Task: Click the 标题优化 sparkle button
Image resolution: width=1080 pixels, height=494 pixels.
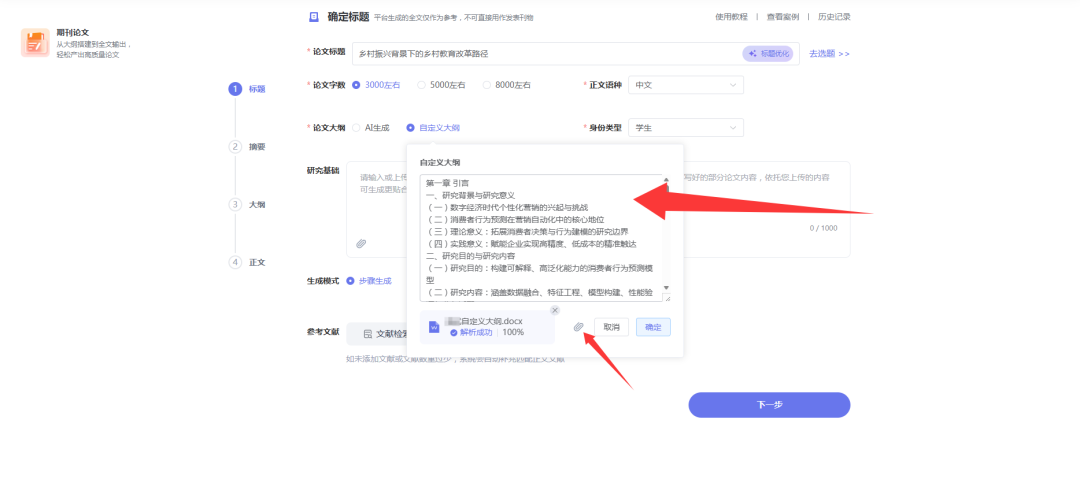Action: coord(767,54)
